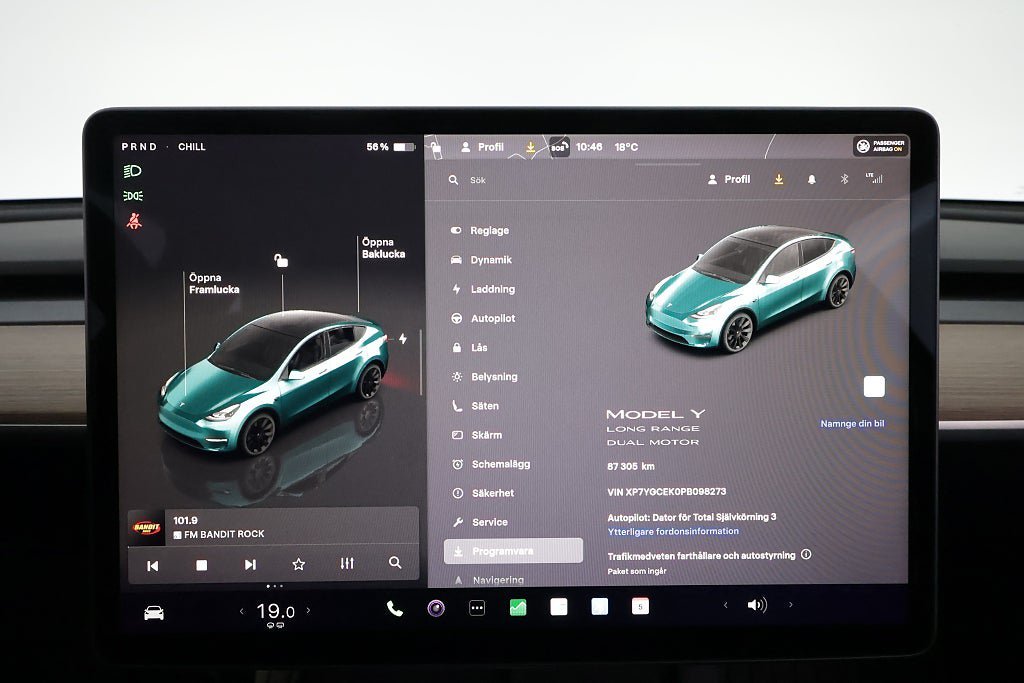This screenshot has width=1024, height=683.
Task: Skip to next radio station
Action: coord(250,565)
